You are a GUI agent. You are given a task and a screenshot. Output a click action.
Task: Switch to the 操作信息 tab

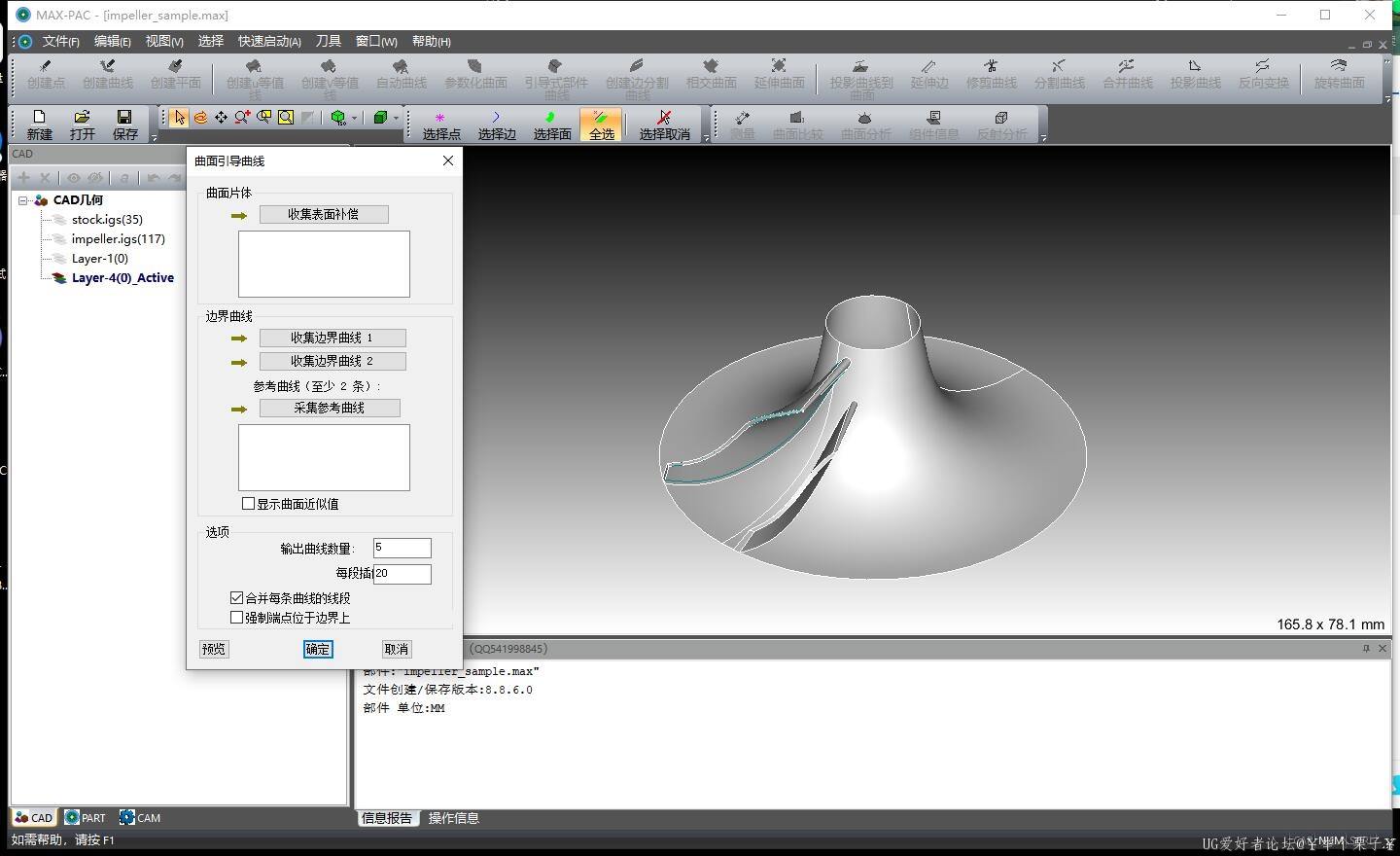point(454,818)
